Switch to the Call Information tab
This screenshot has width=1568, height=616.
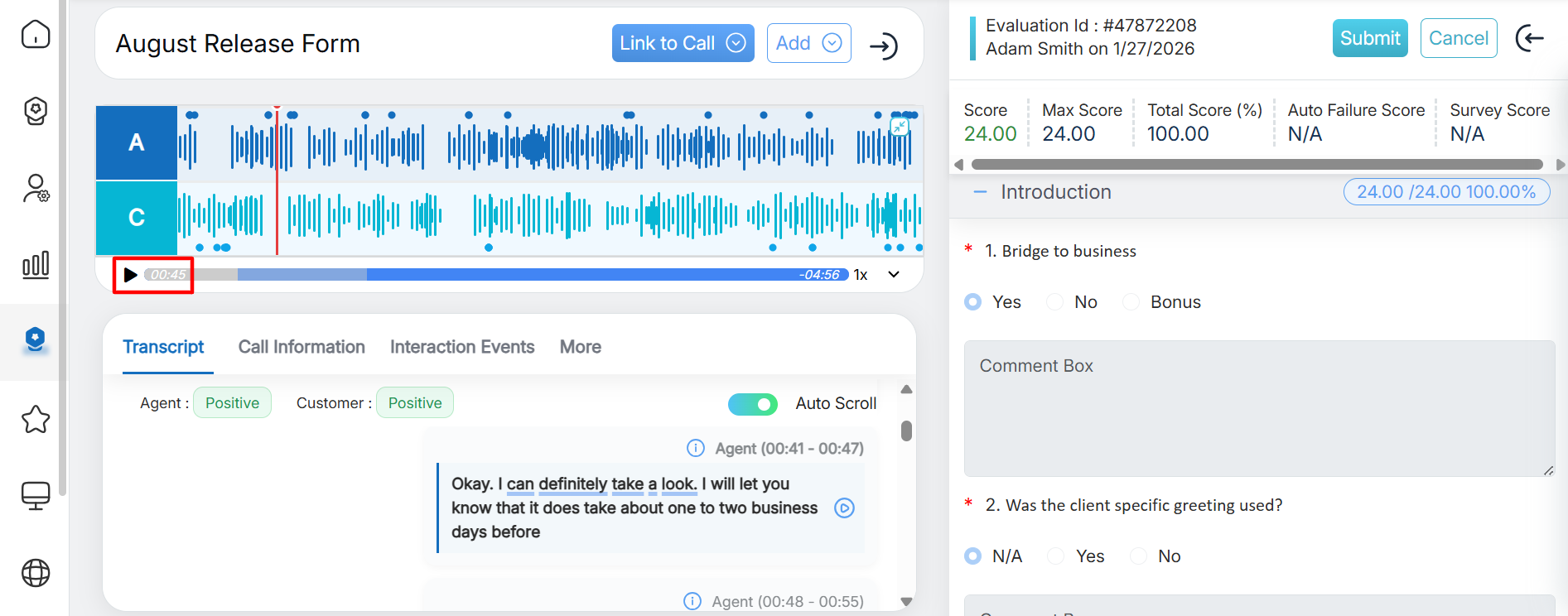click(x=302, y=347)
